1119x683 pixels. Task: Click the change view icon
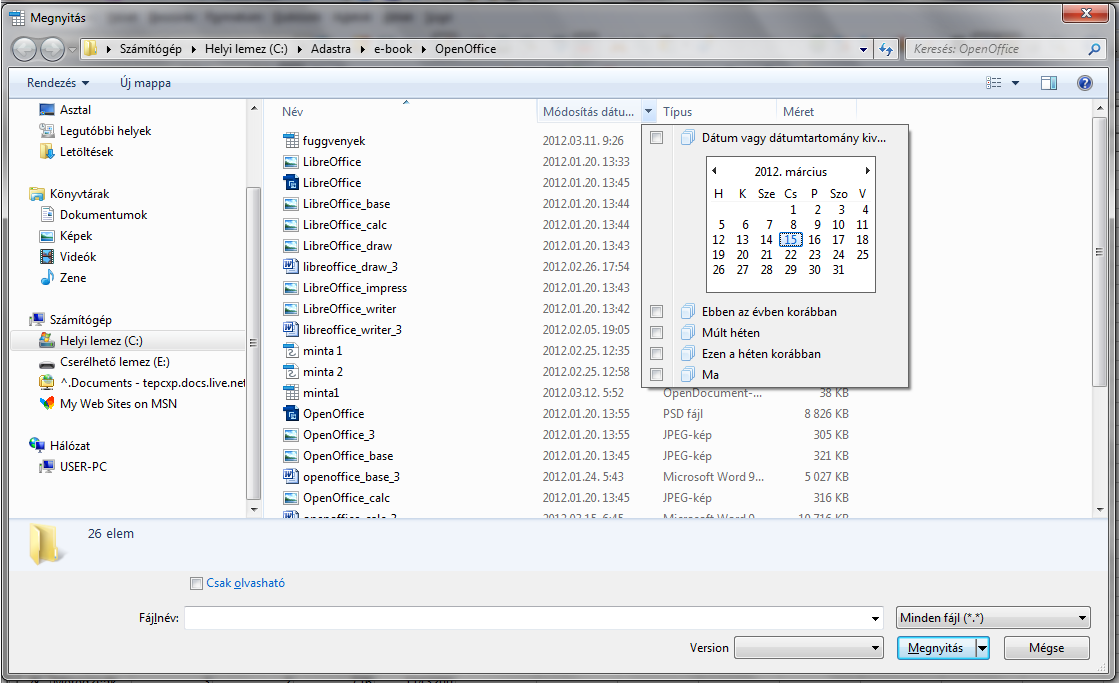[993, 83]
